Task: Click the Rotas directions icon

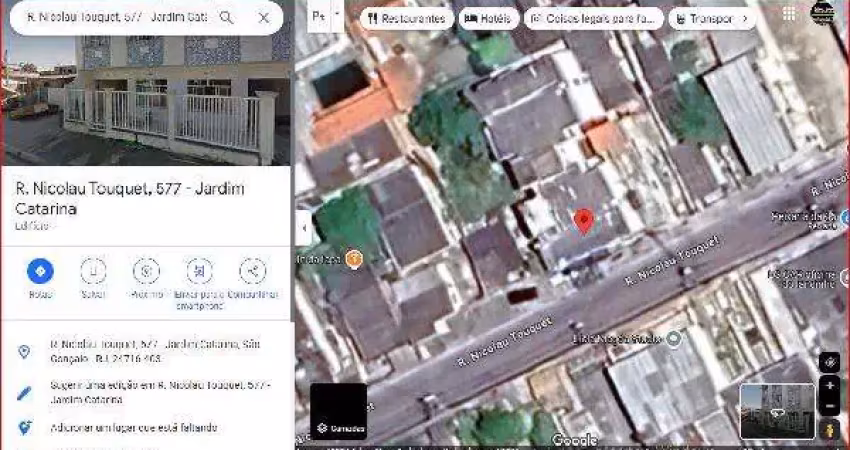Action: (40, 271)
